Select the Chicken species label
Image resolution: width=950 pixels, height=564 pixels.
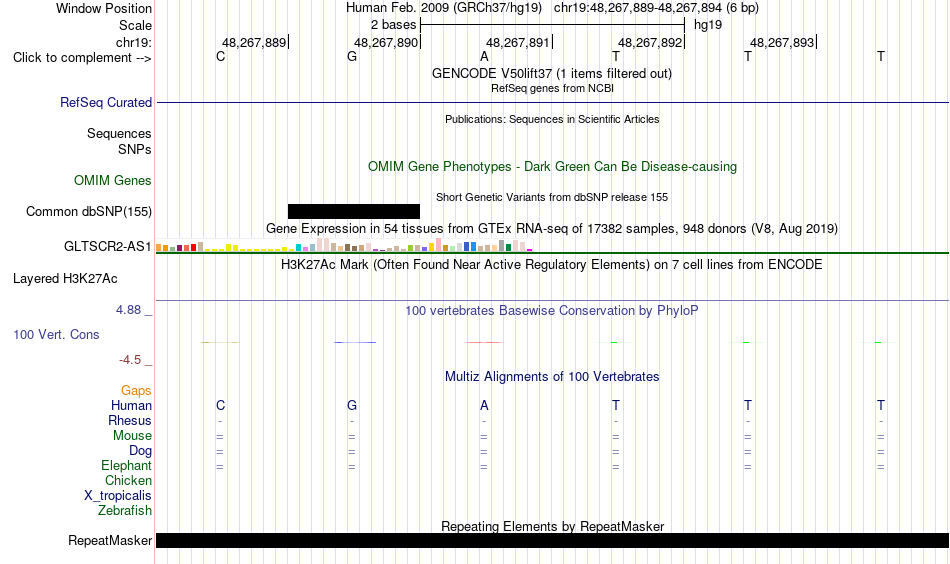pos(128,480)
